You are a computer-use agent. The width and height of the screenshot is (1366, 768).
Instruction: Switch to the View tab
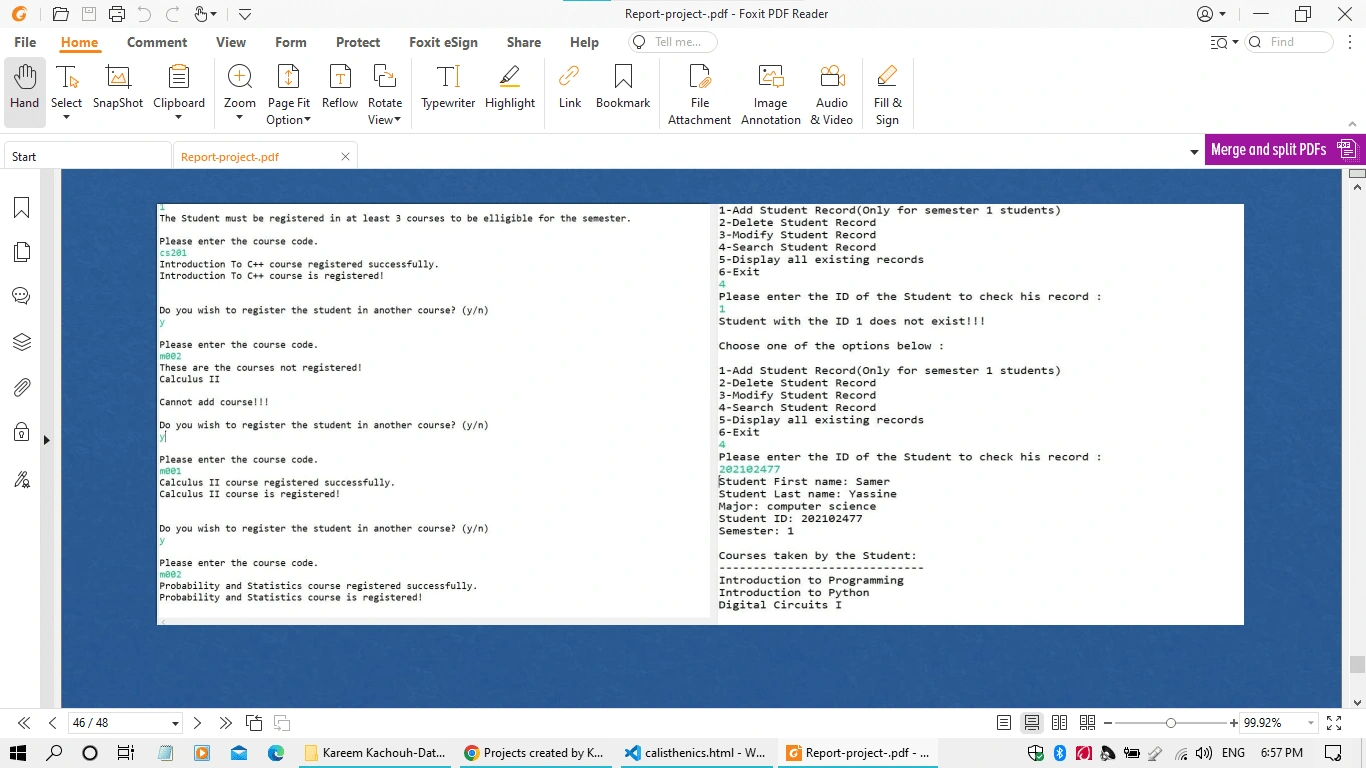click(231, 42)
